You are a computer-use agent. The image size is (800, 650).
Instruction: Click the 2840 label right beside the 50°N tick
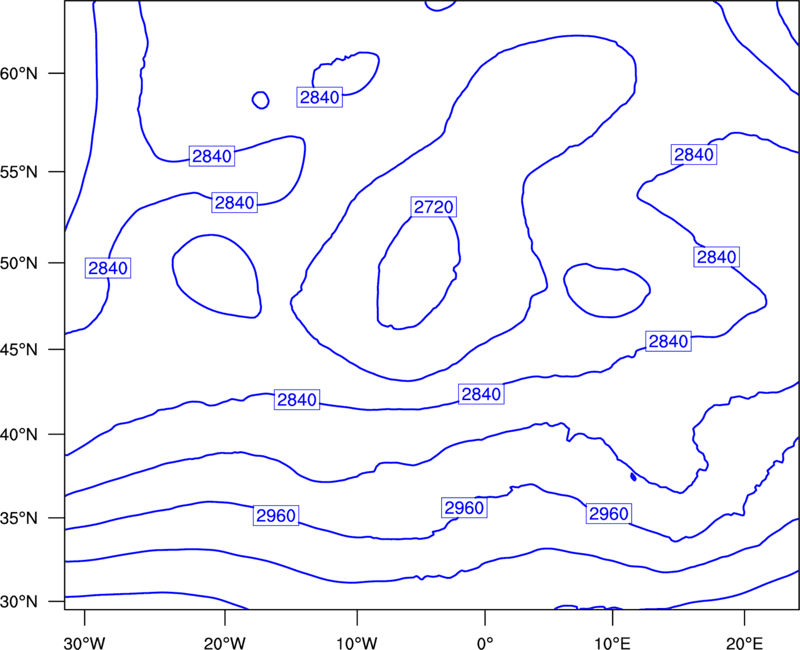click(x=108, y=268)
